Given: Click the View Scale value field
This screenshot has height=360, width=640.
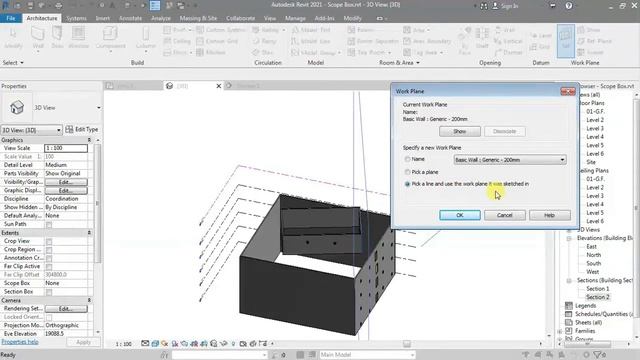Looking at the screenshot, I should 66,148.
